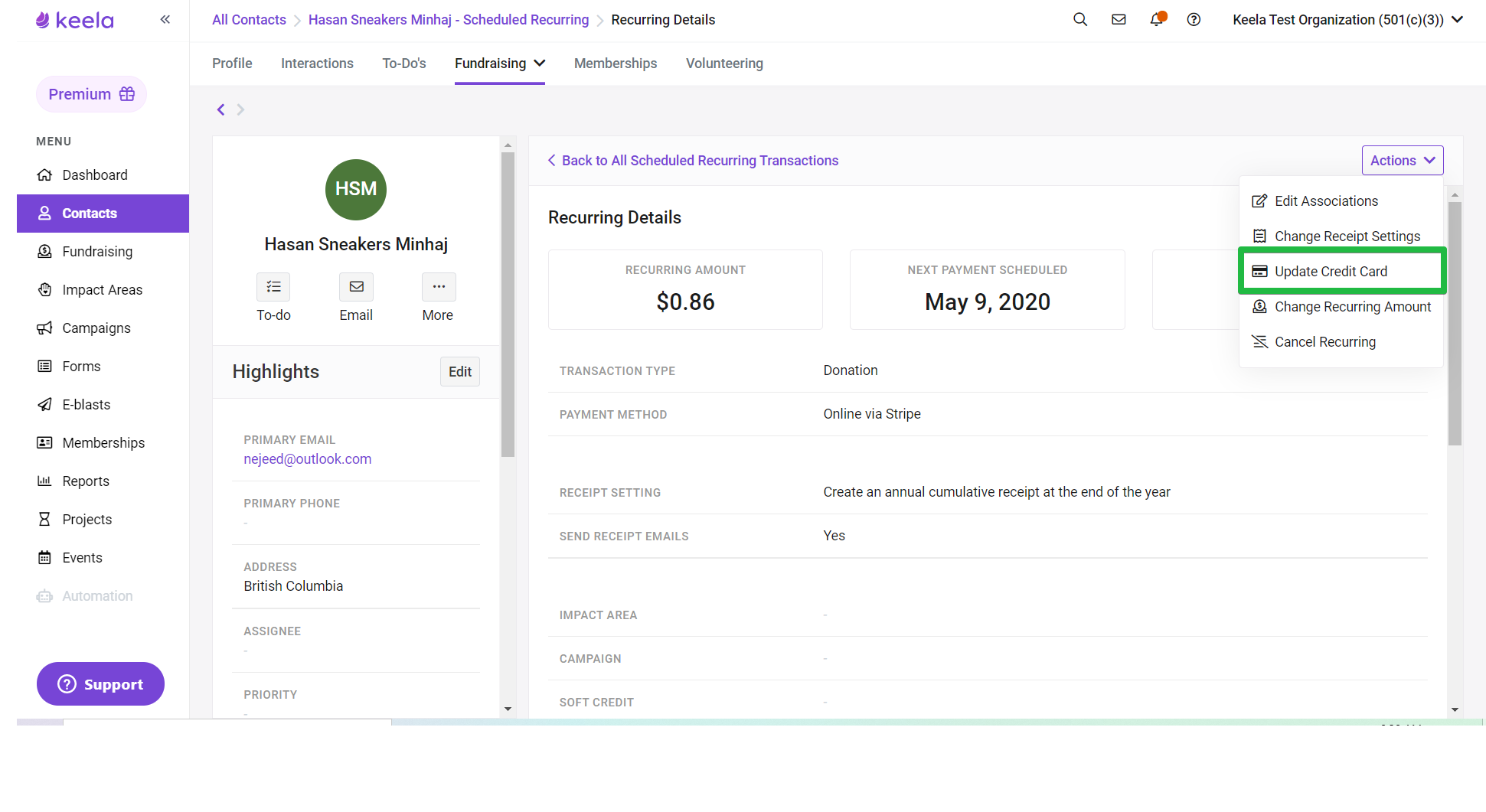The height and width of the screenshot is (812, 1486).
Task: Open Dashboard from sidebar
Action: tap(103, 175)
